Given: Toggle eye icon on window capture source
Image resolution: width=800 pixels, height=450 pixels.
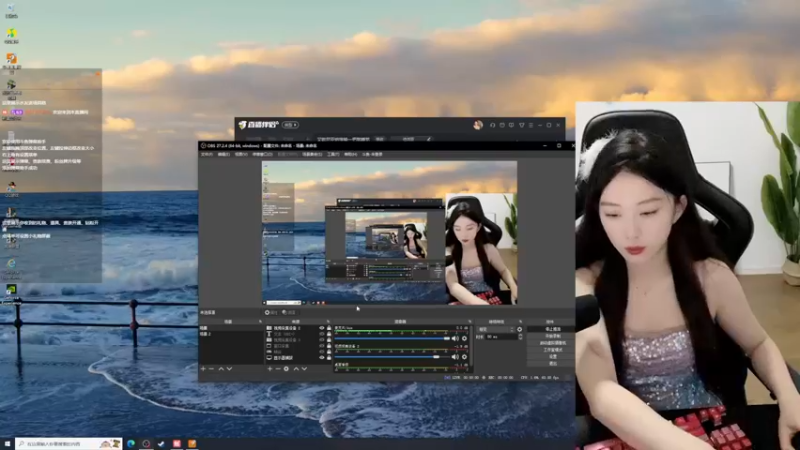Looking at the screenshot, I should pos(322,345).
